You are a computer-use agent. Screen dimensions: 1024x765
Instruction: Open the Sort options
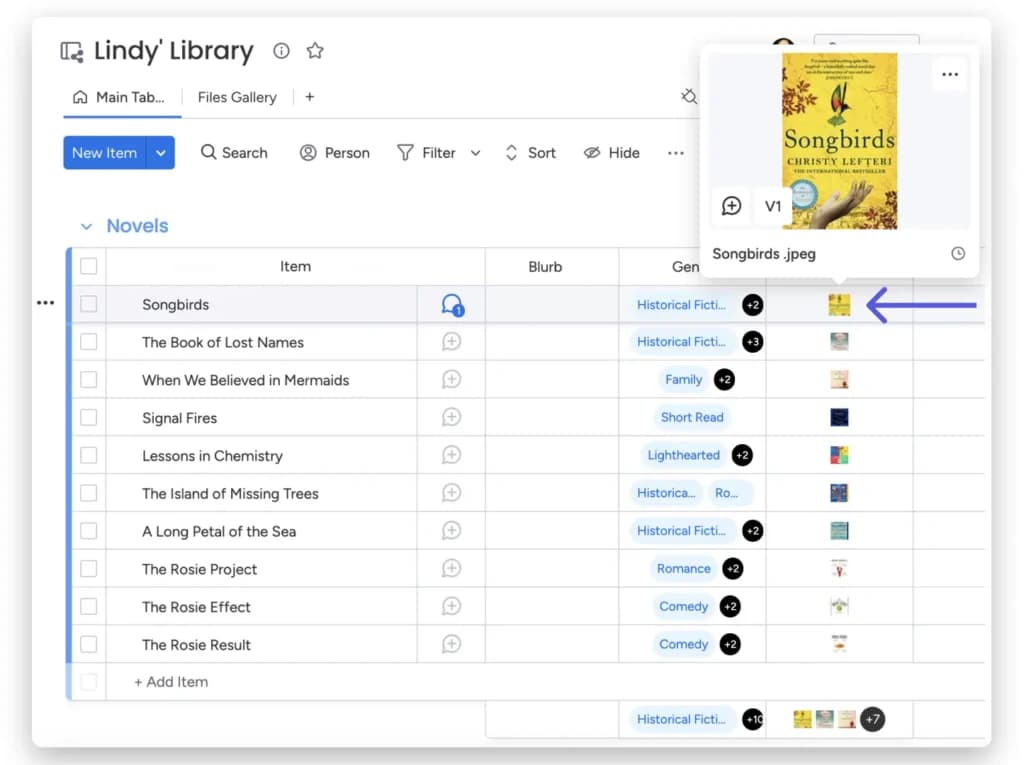click(x=530, y=153)
